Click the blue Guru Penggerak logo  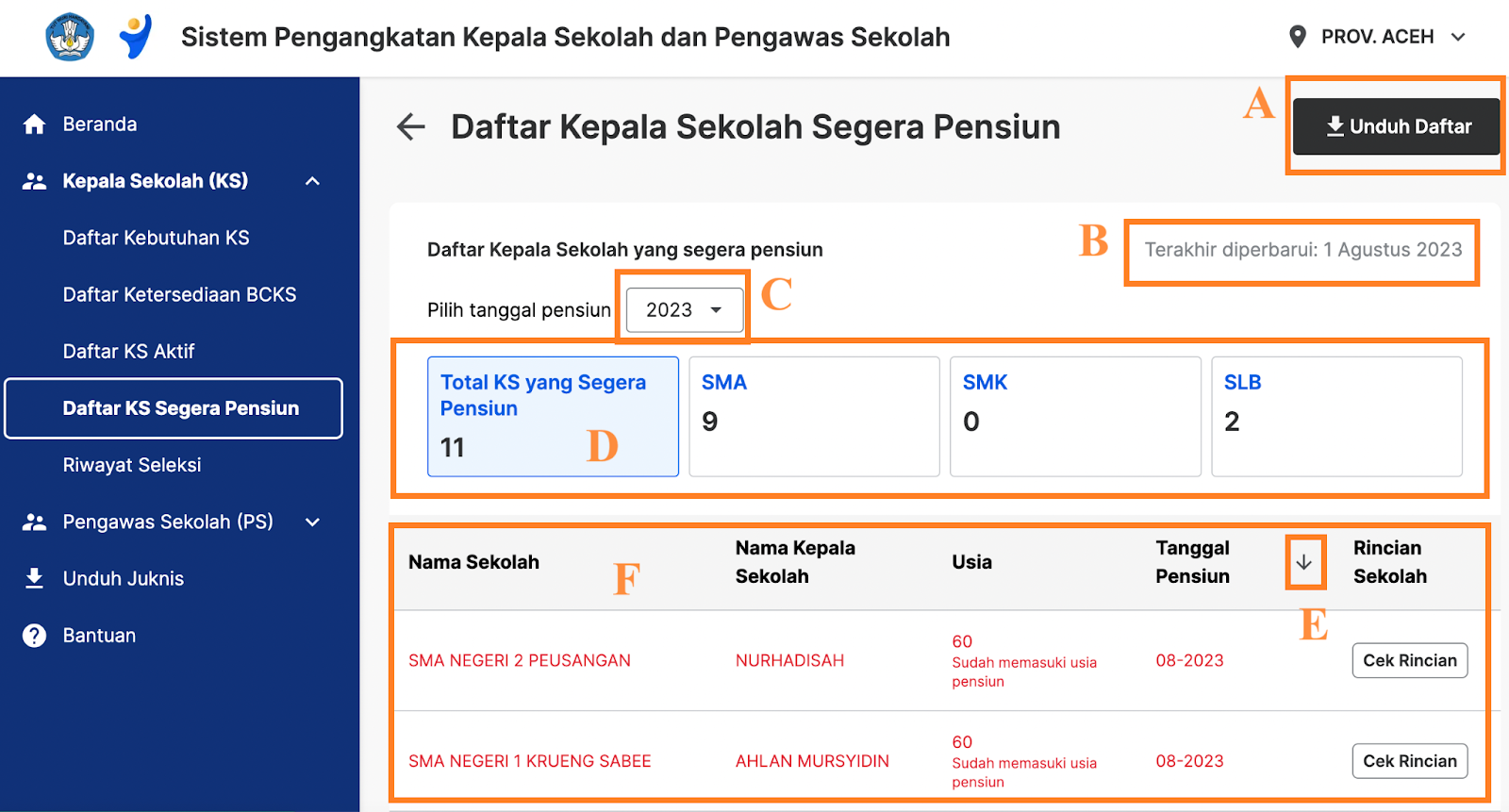pyautogui.click(x=137, y=37)
